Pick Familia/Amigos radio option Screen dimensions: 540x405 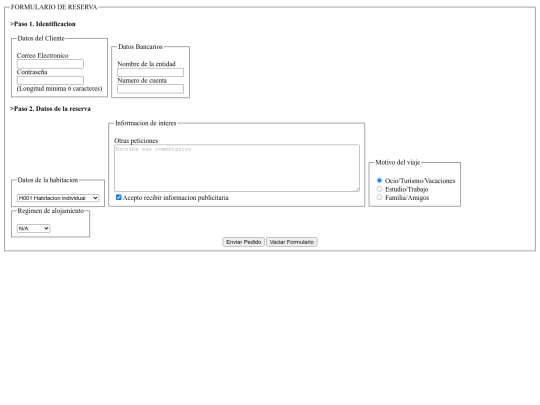(x=379, y=197)
